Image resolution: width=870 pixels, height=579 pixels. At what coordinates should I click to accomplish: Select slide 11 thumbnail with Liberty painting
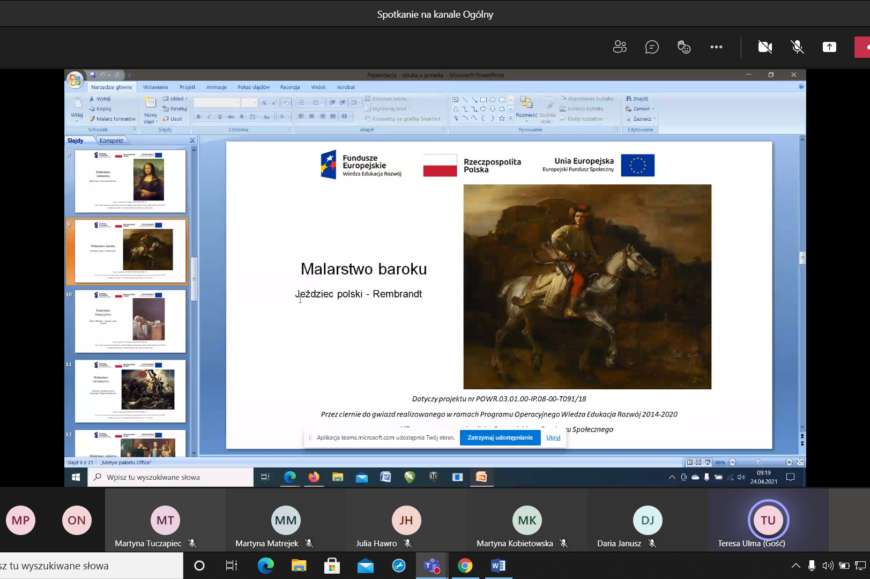click(131, 391)
